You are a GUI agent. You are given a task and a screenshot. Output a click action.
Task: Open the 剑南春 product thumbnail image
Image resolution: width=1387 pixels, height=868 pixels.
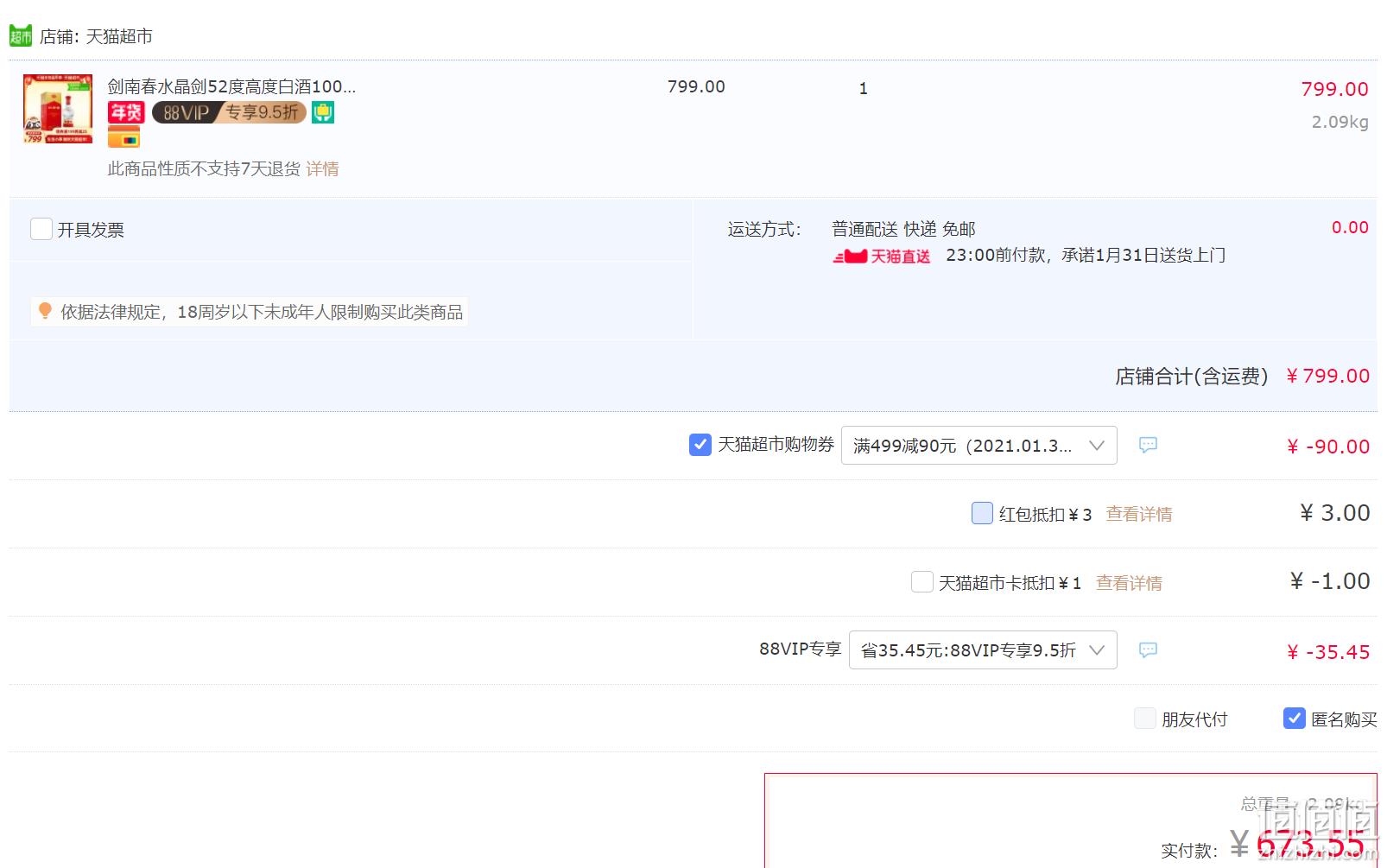[x=57, y=109]
